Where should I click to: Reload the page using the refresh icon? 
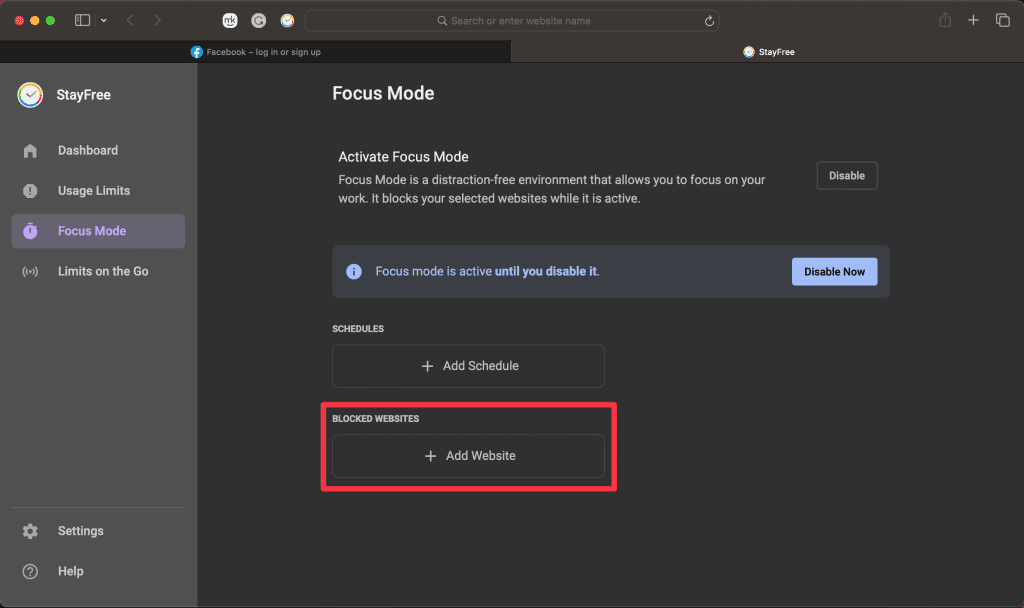[709, 20]
